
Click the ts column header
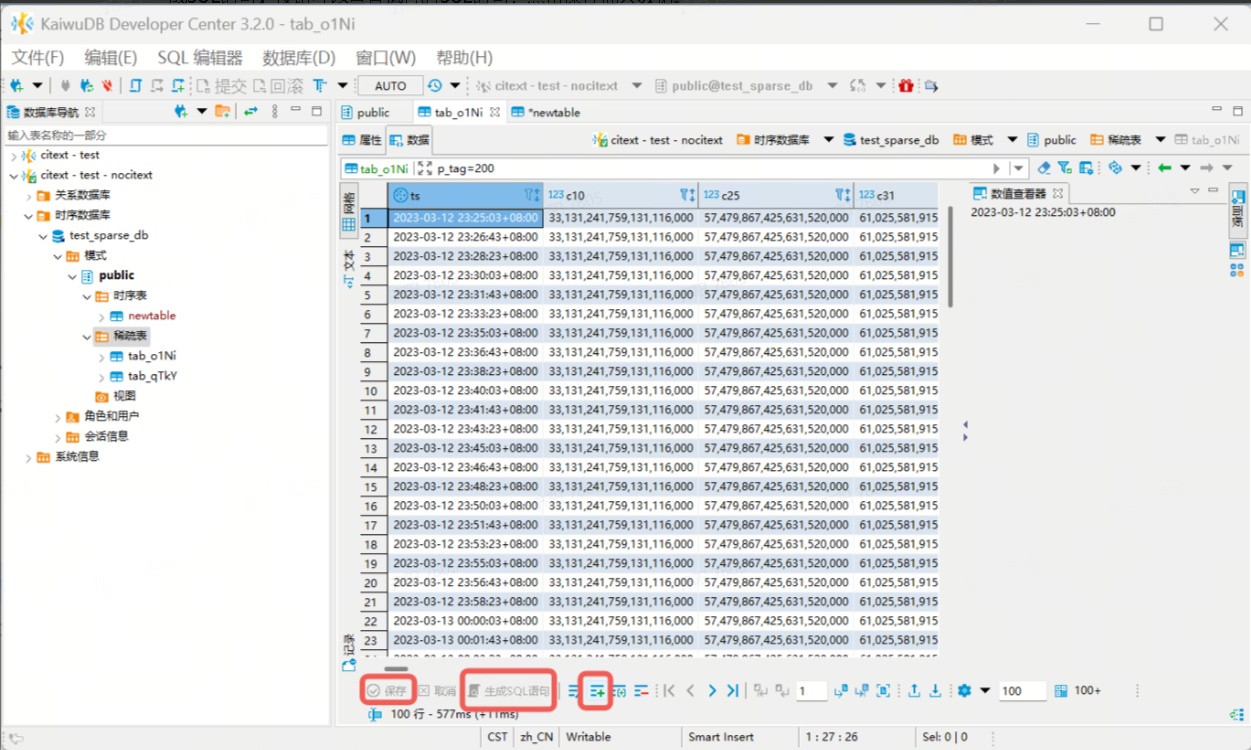pos(465,196)
